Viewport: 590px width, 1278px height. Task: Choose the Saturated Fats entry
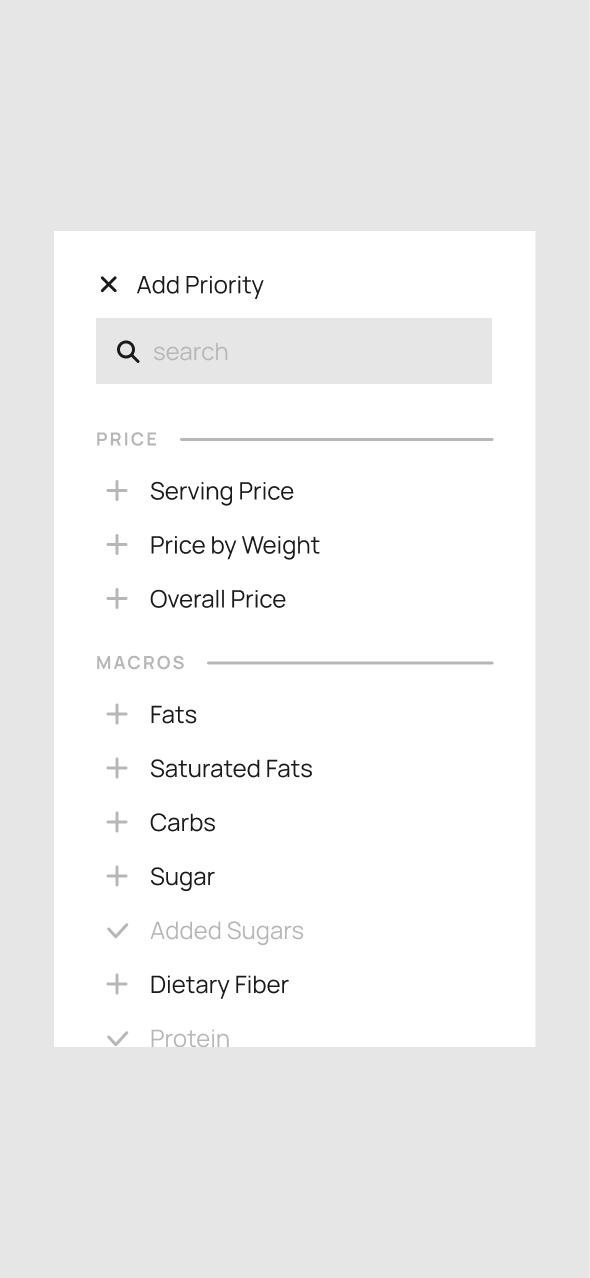[231, 768]
